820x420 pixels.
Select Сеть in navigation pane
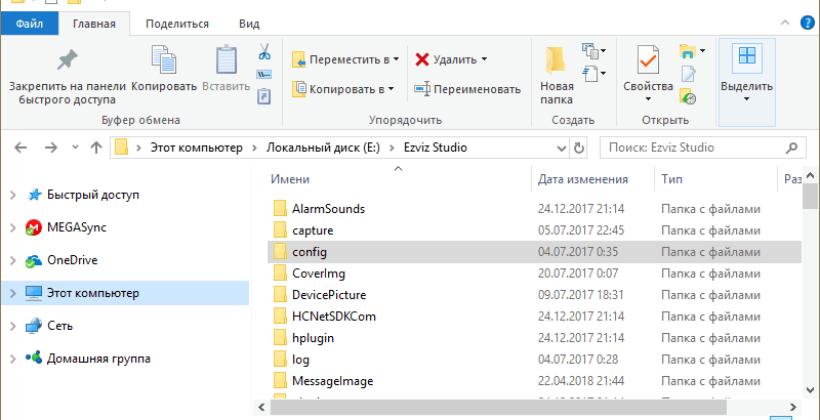click(49, 325)
